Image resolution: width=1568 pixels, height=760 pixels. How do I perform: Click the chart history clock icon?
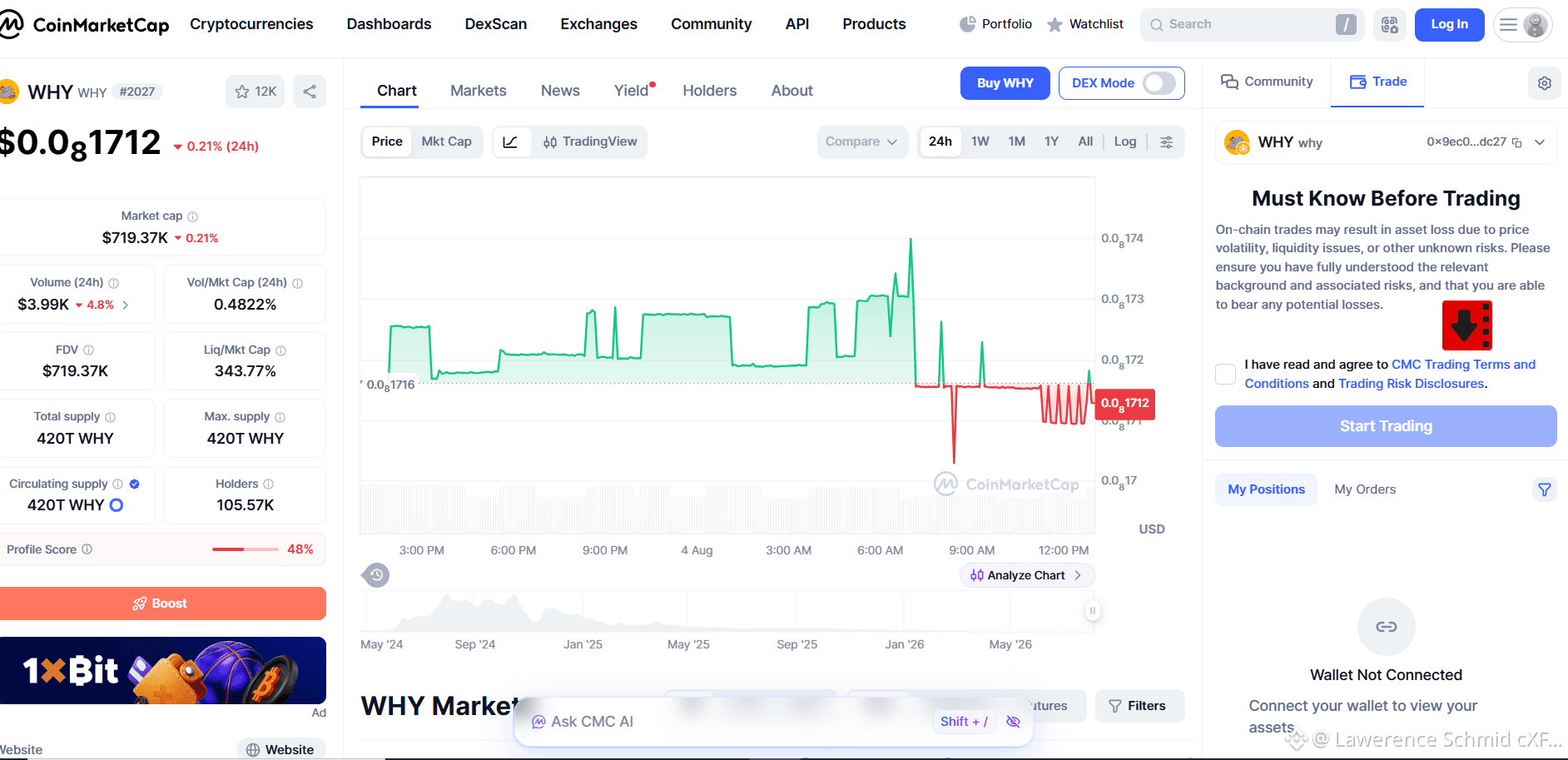click(377, 574)
